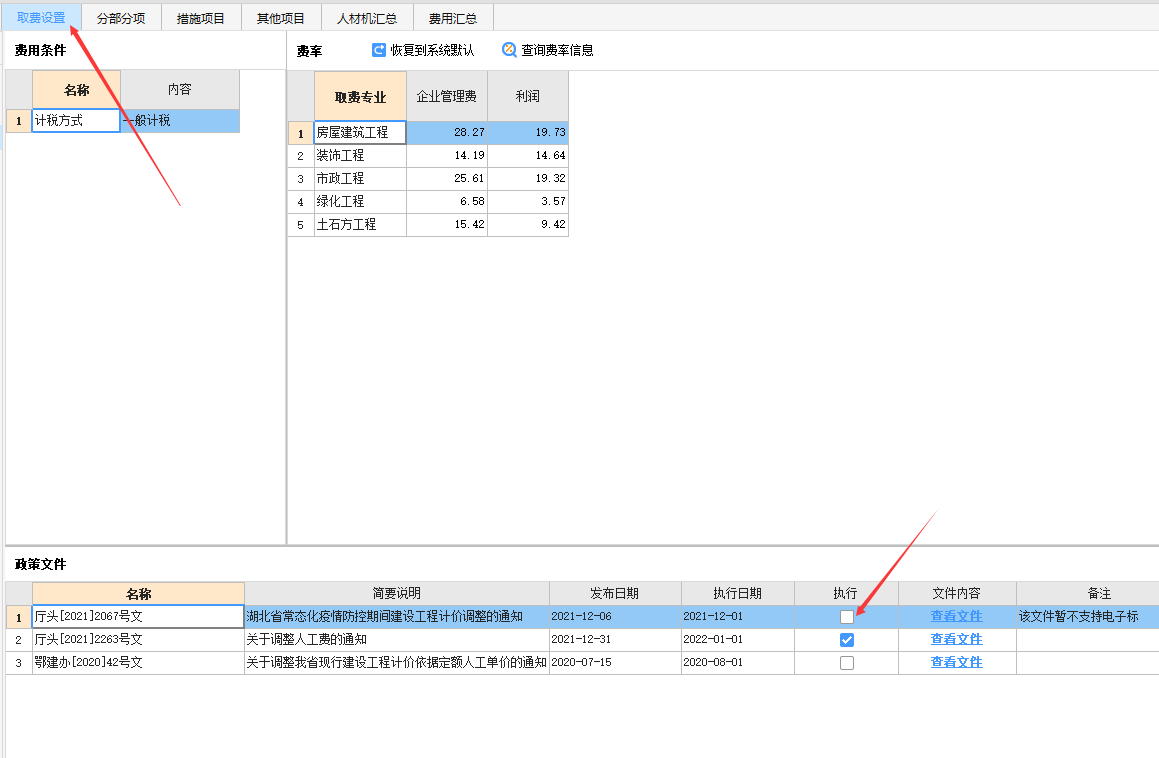Image resolution: width=1159 pixels, height=758 pixels.
Task: Click 查询费率信息 button
Action: point(548,50)
